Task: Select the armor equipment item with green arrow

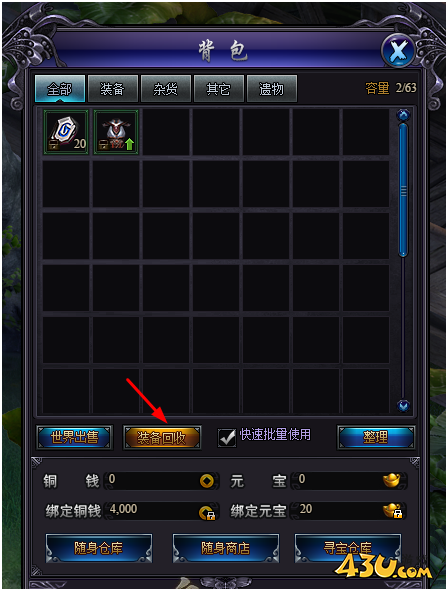Action: coord(116,132)
